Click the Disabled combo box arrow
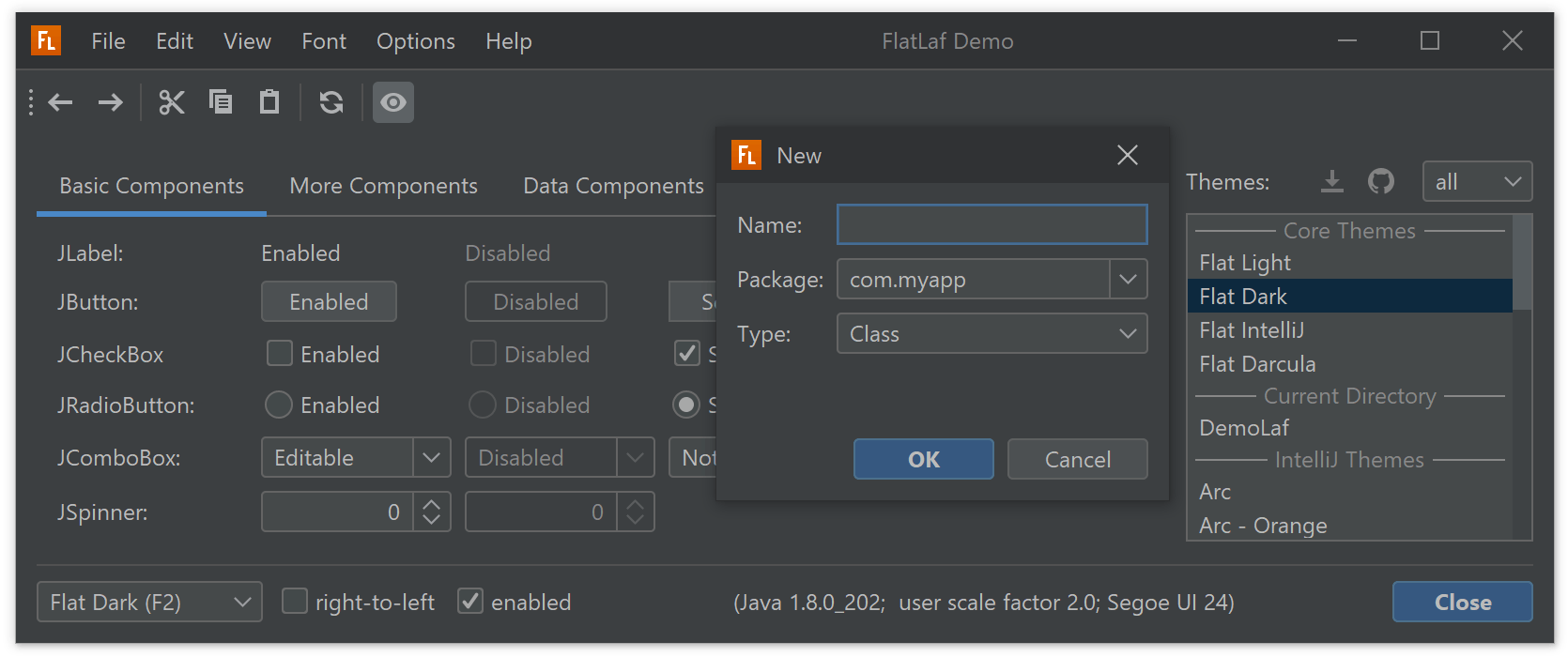The height and width of the screenshot is (657, 1568). pyautogui.click(x=636, y=457)
